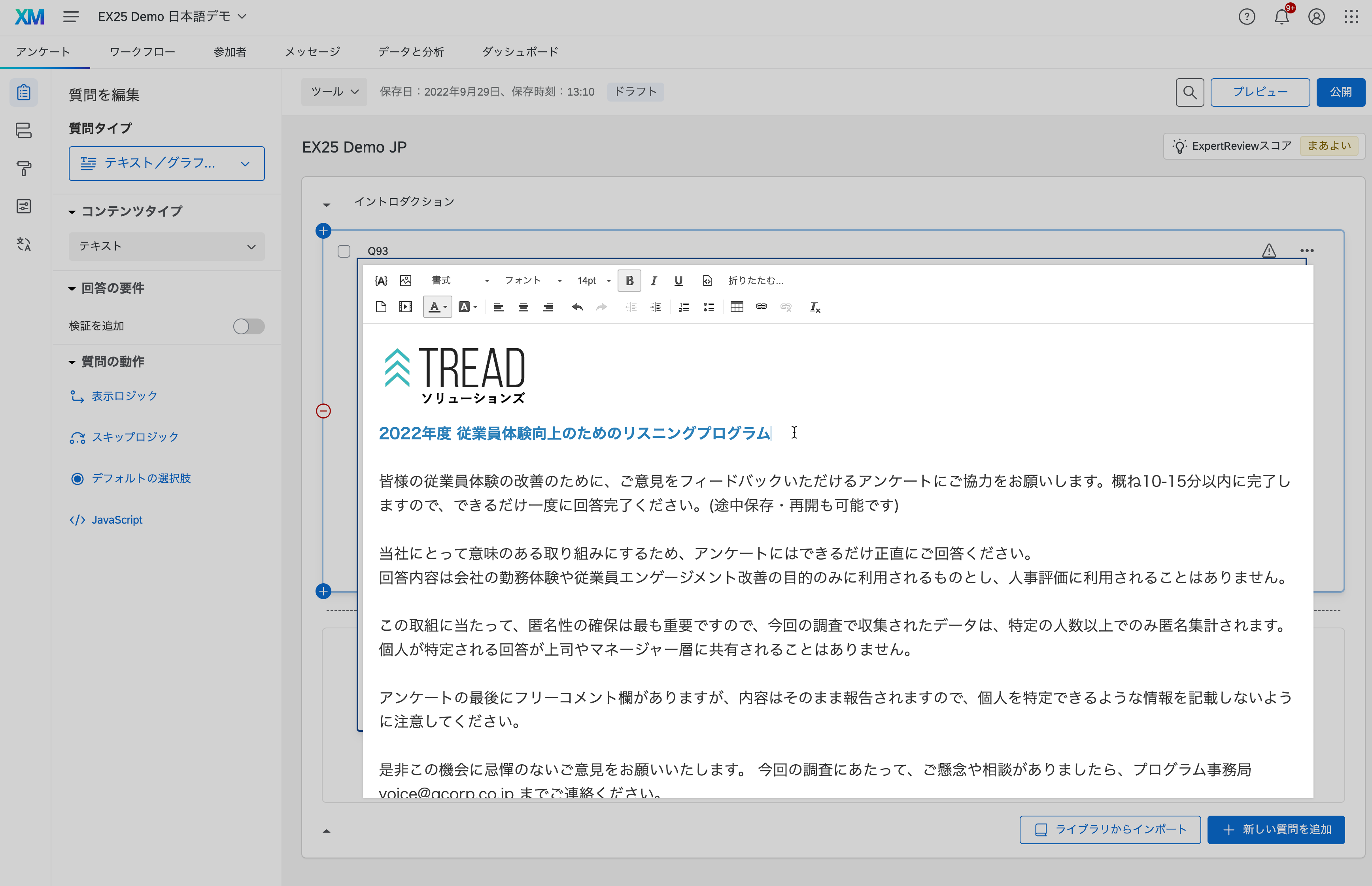Viewport: 1372px width, 886px height.
Task: Switch to the ワークフロー tab
Action: click(142, 52)
